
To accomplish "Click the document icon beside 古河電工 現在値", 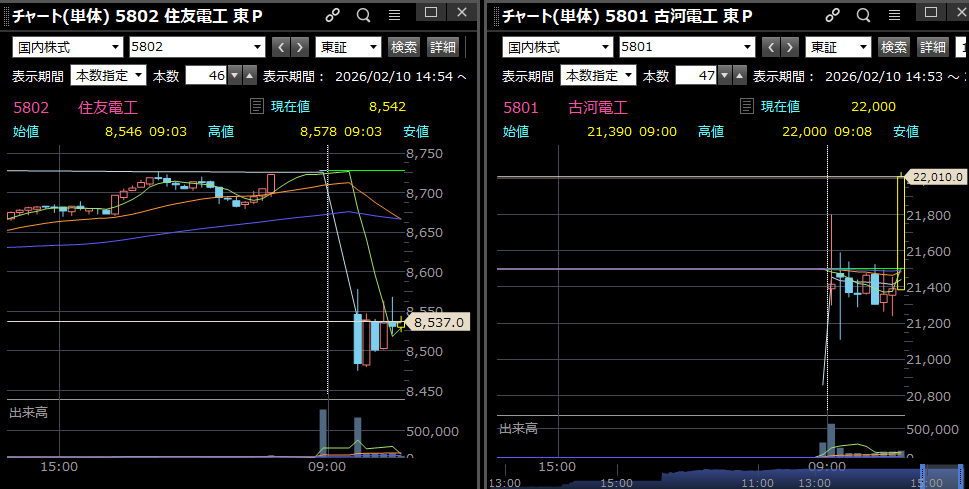I will [746, 107].
